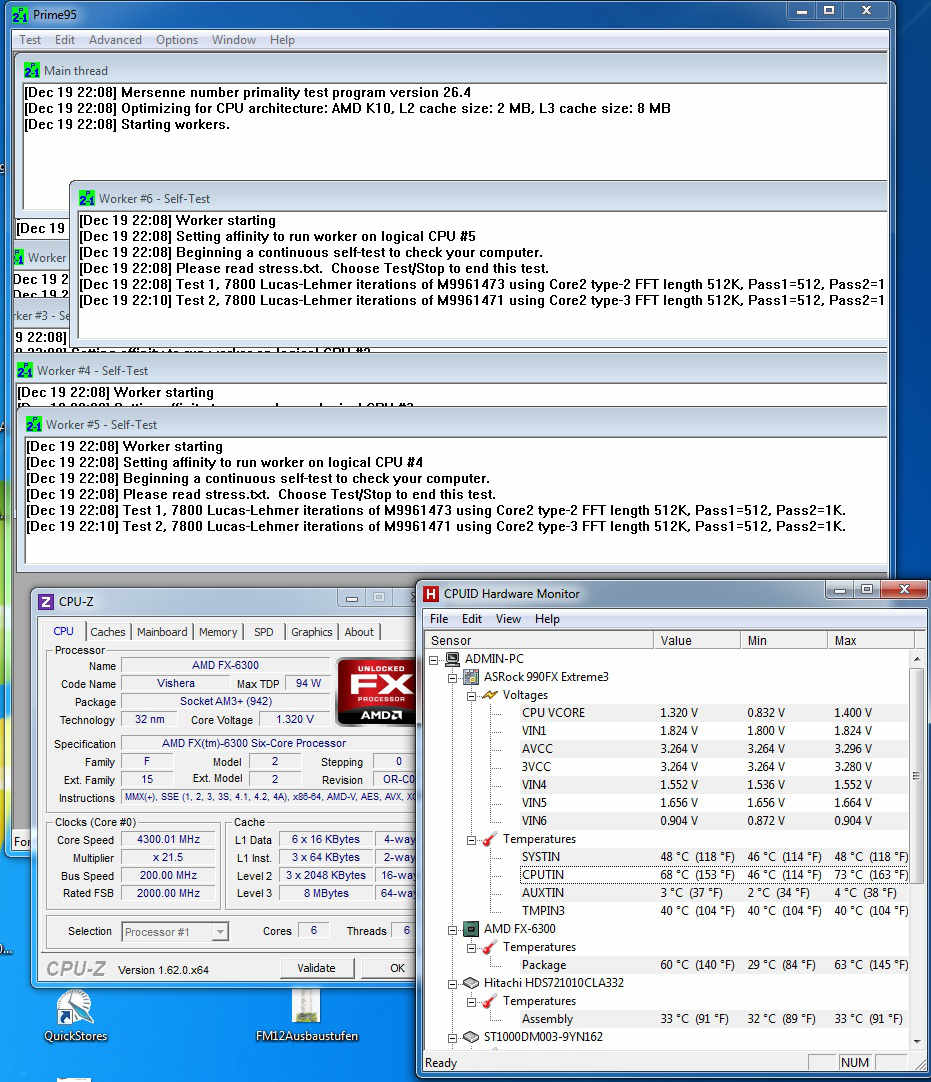Select the Package temperature row
931x1082 pixels.
(714, 965)
